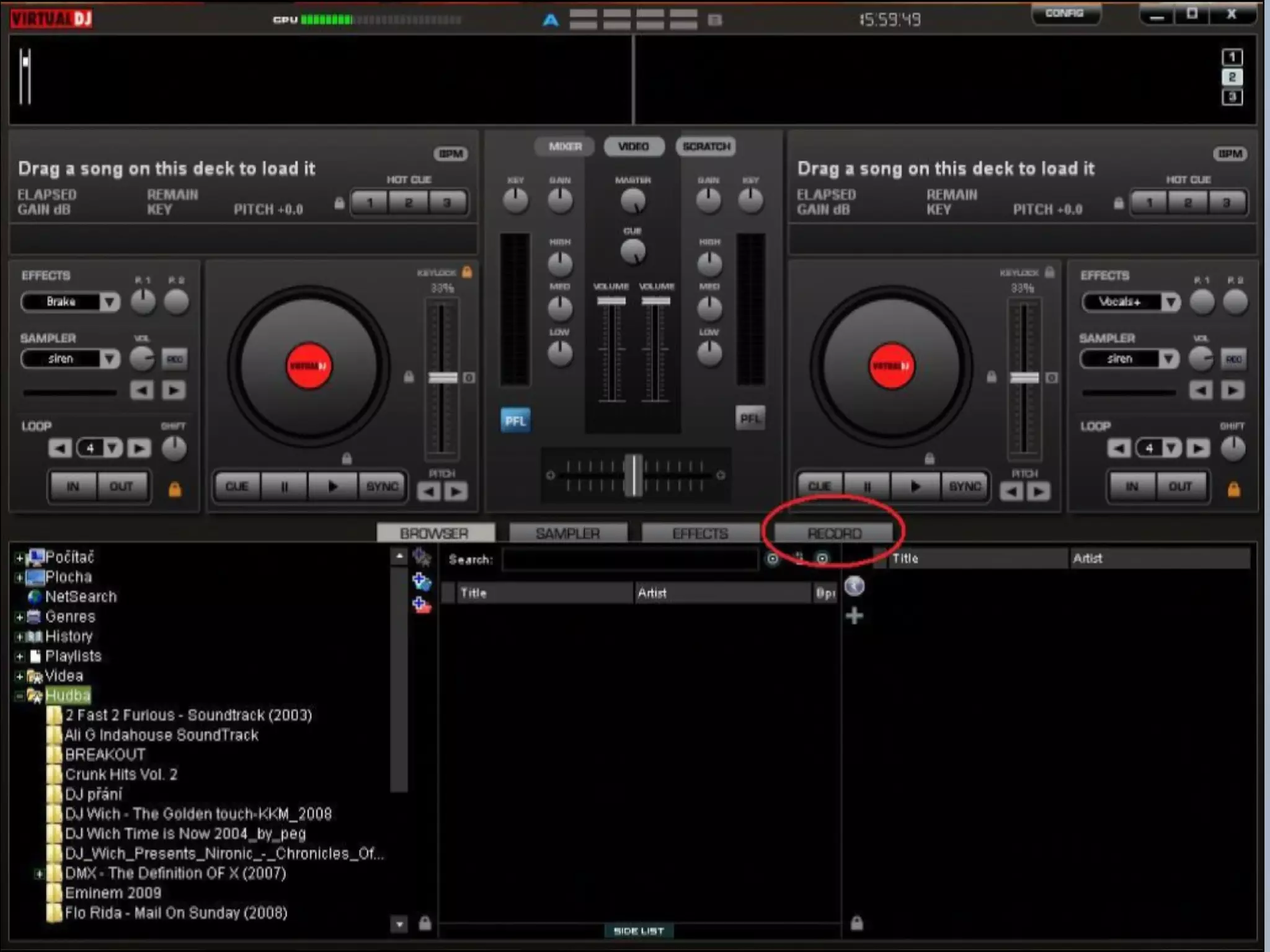
Task: Click the orange loop lock on the left deck
Action: pos(175,490)
